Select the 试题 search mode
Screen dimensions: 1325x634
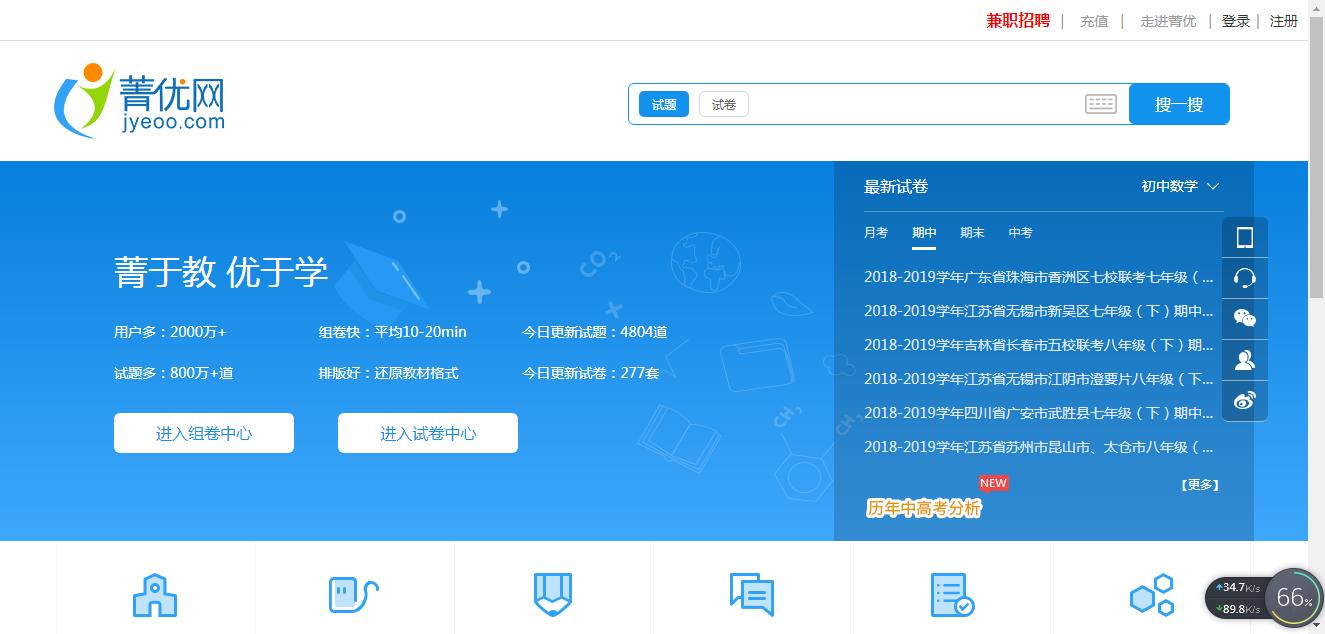[x=663, y=103]
